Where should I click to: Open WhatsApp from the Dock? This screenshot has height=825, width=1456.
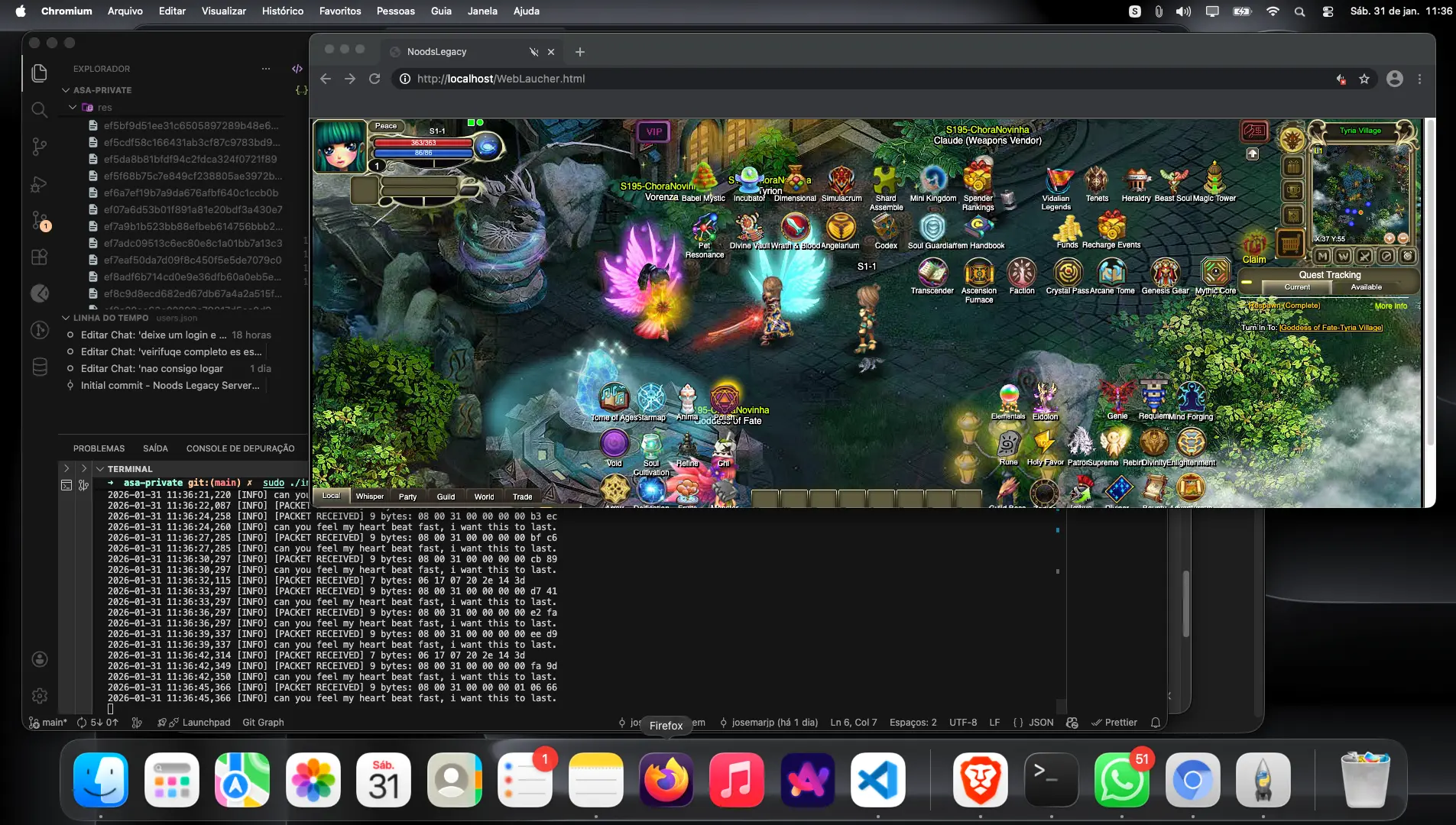[1121, 780]
